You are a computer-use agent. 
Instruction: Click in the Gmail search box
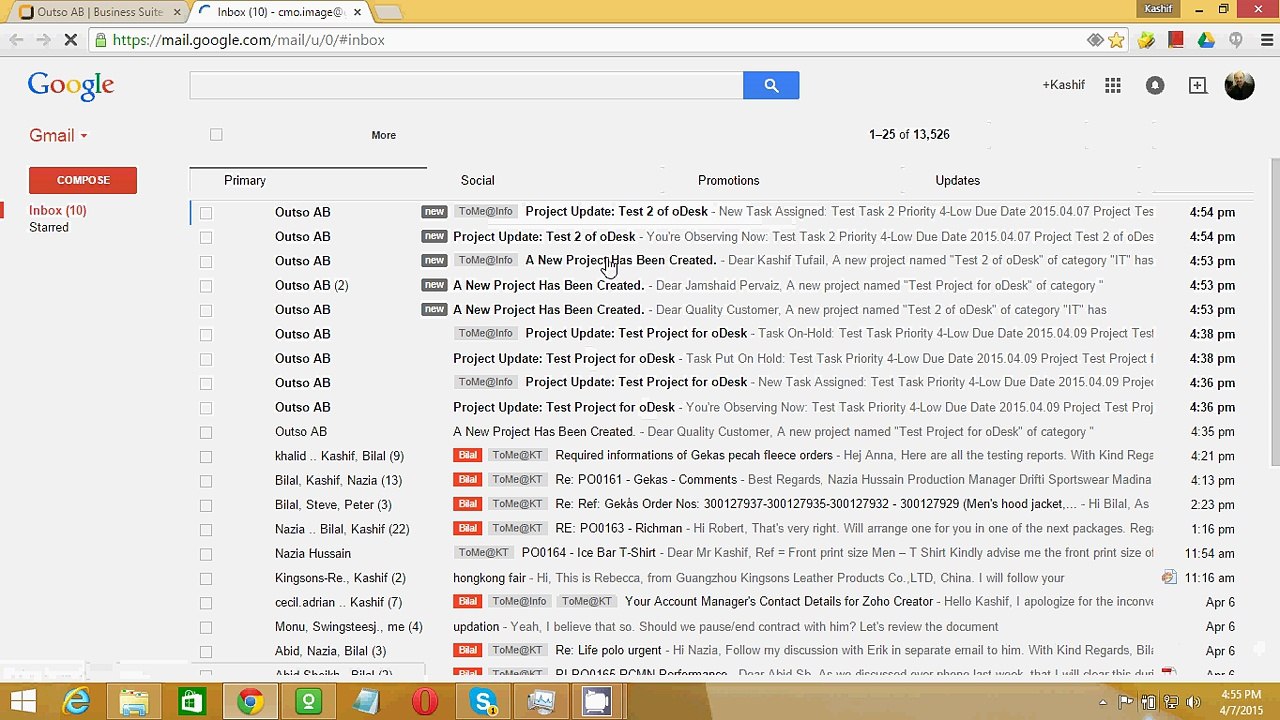(466, 85)
